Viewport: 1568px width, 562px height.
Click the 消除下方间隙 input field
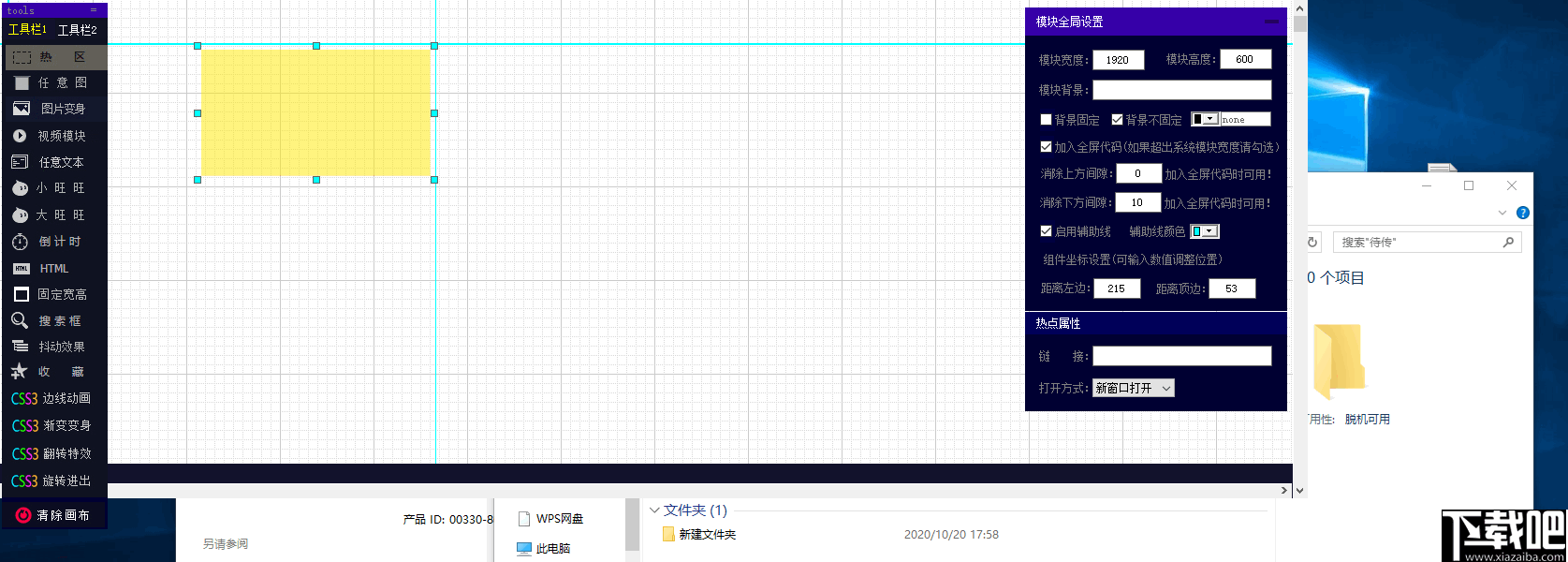coord(1137,202)
